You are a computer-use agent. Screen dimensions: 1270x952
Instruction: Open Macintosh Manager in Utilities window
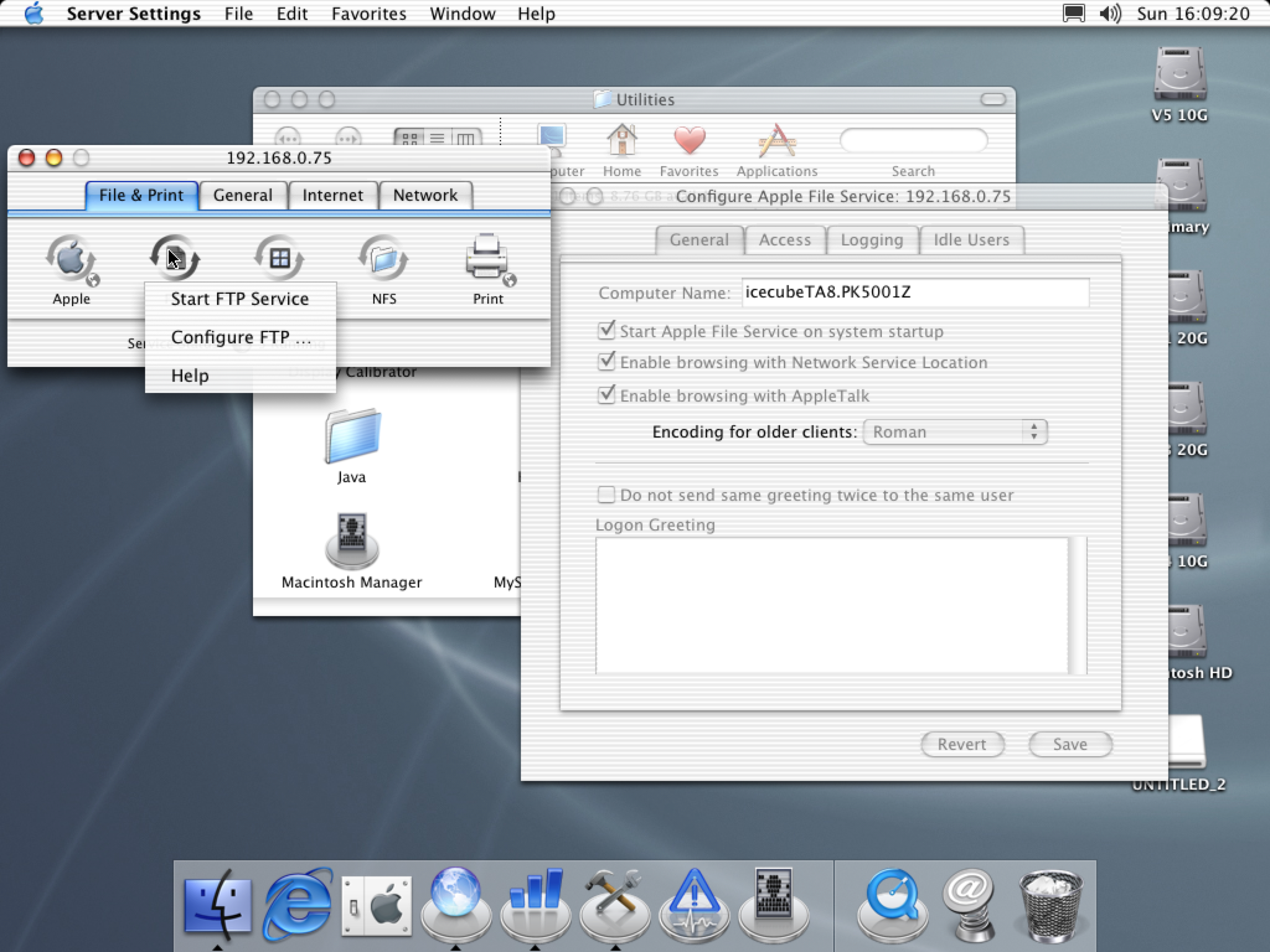coord(352,541)
